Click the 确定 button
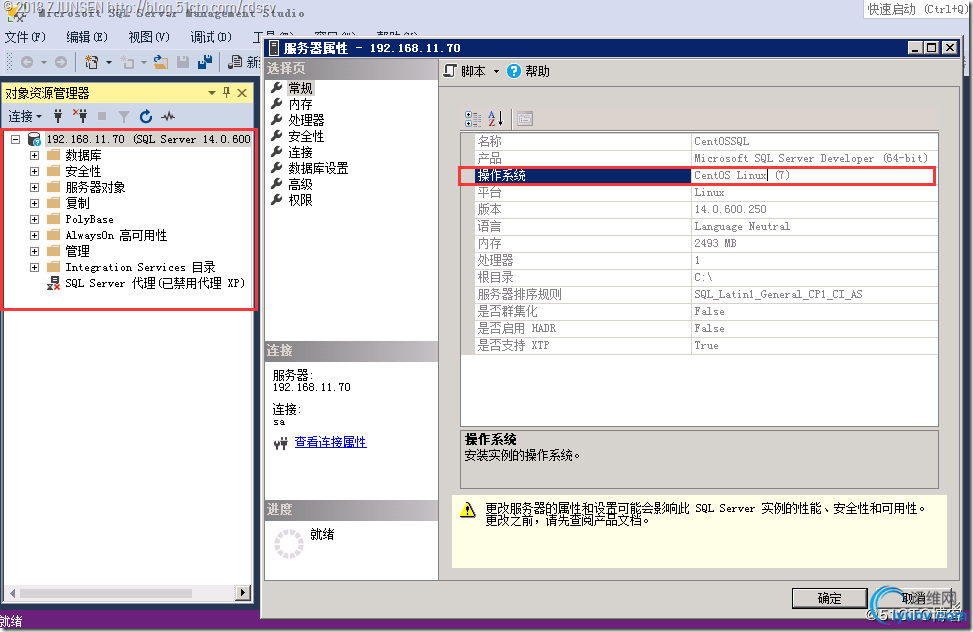The height and width of the screenshot is (632, 973). [x=830, y=598]
